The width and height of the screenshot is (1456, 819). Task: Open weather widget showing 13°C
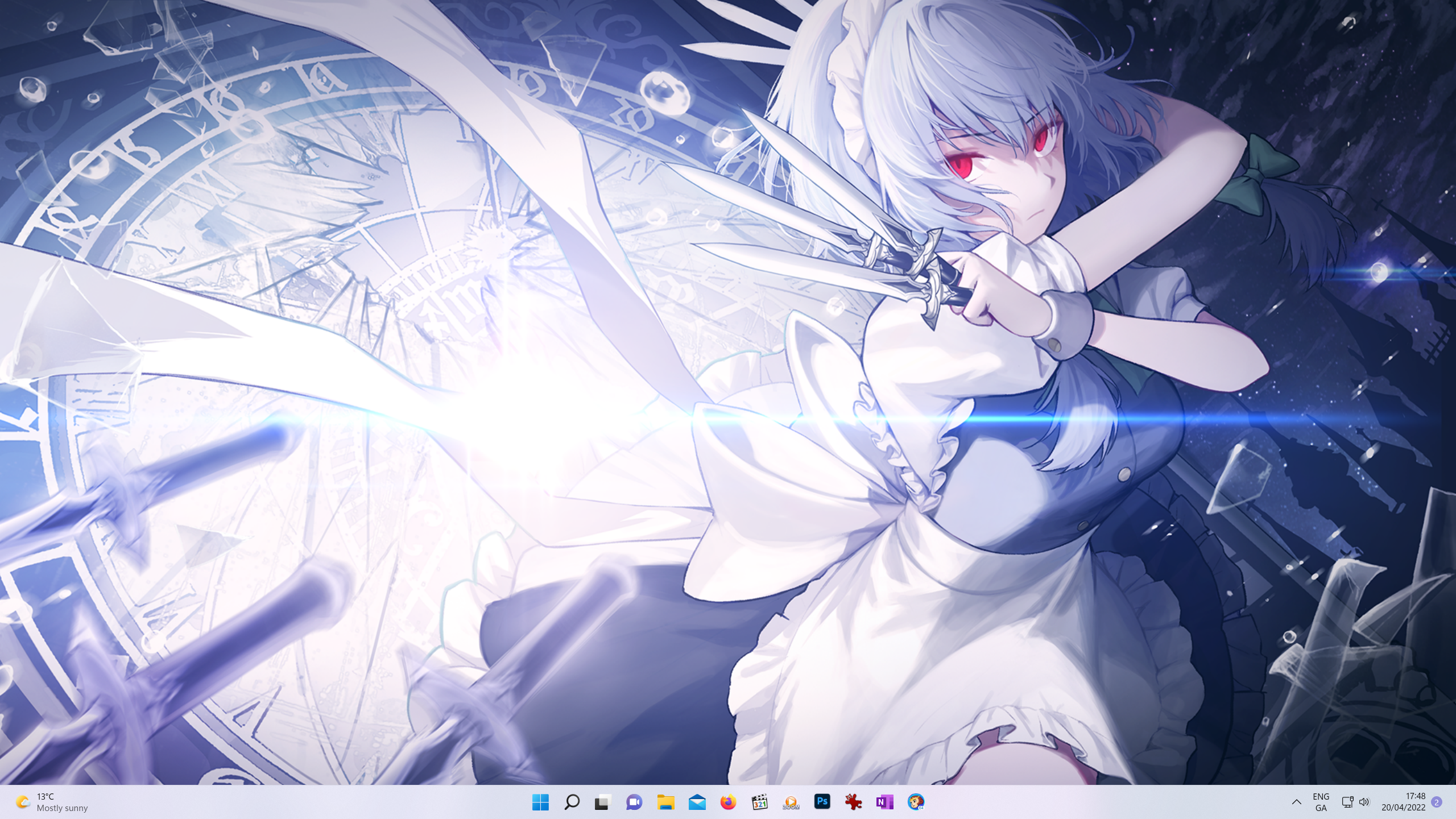click(x=52, y=802)
